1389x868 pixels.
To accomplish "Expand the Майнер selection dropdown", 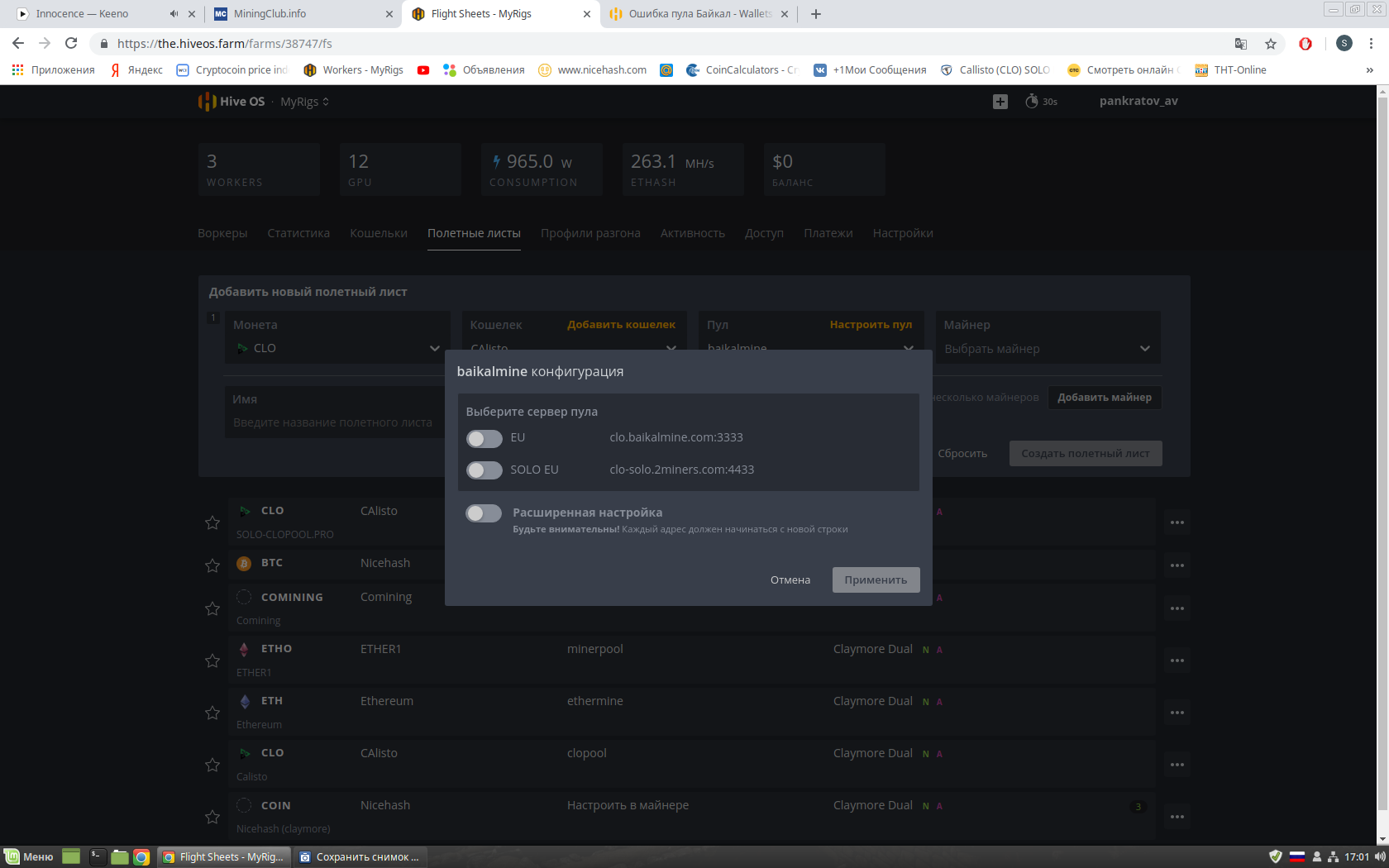I will coord(1048,349).
